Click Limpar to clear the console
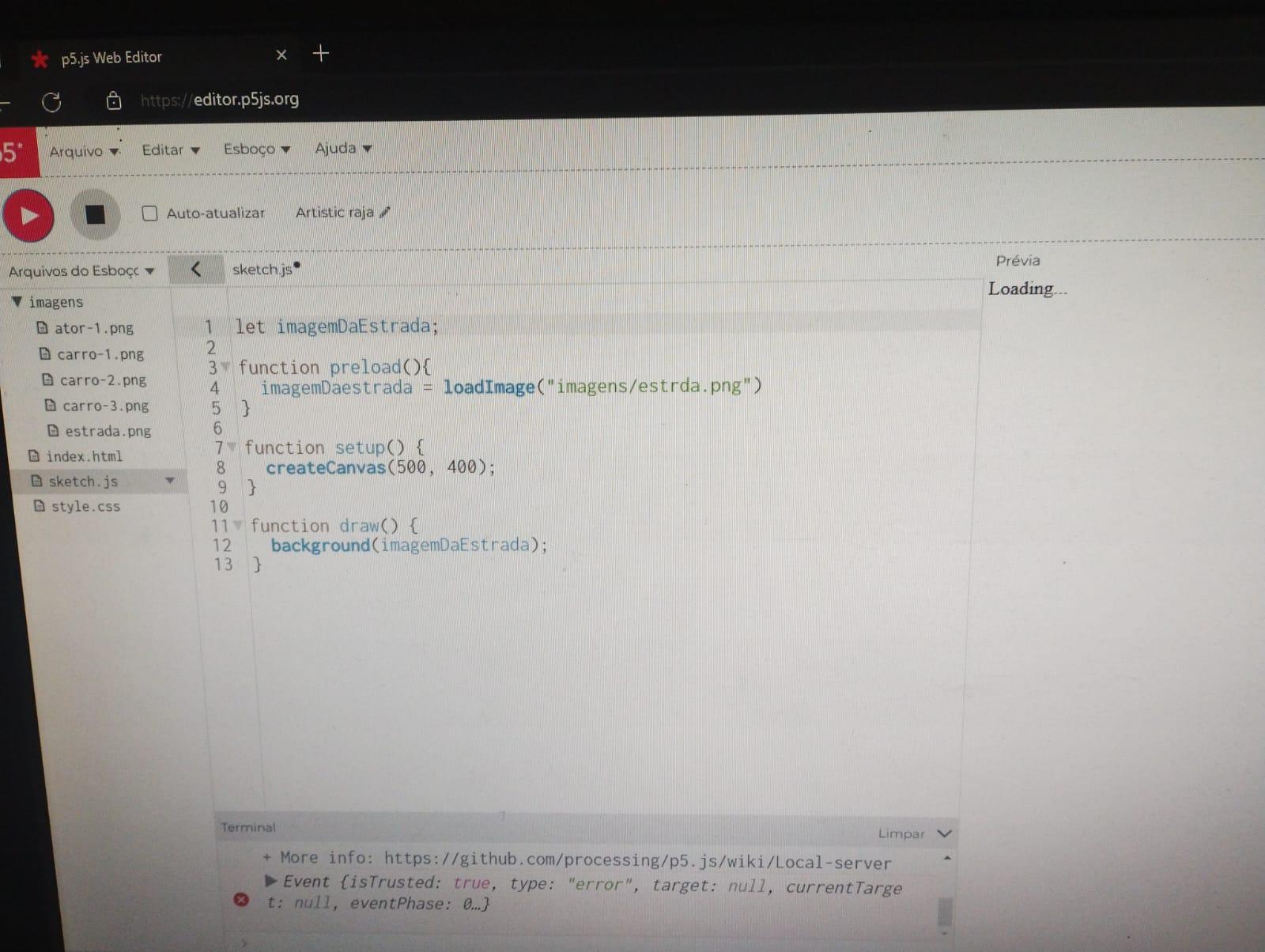 point(901,833)
